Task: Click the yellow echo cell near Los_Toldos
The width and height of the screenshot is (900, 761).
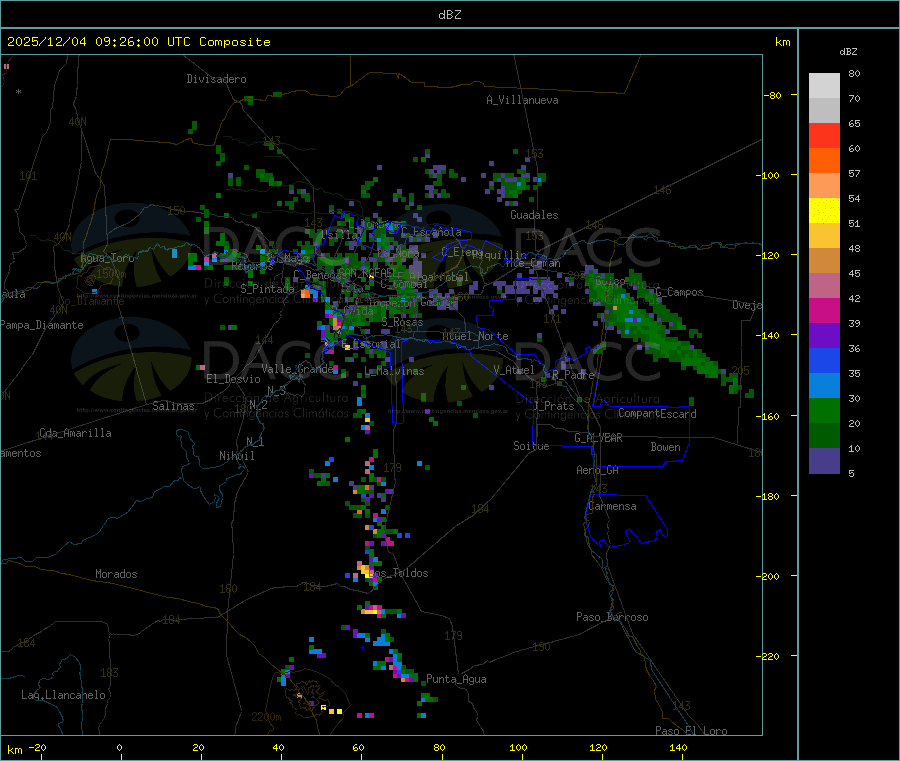Action: coord(364,571)
